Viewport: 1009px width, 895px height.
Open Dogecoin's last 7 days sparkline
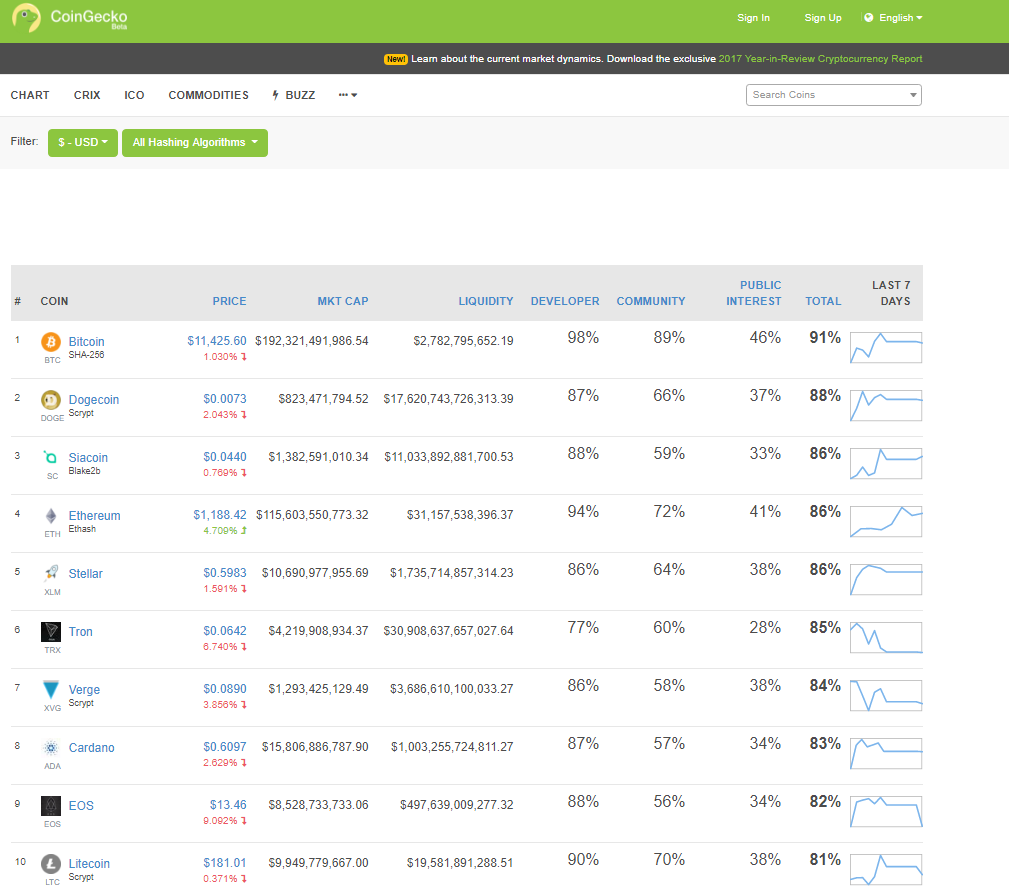click(886, 405)
